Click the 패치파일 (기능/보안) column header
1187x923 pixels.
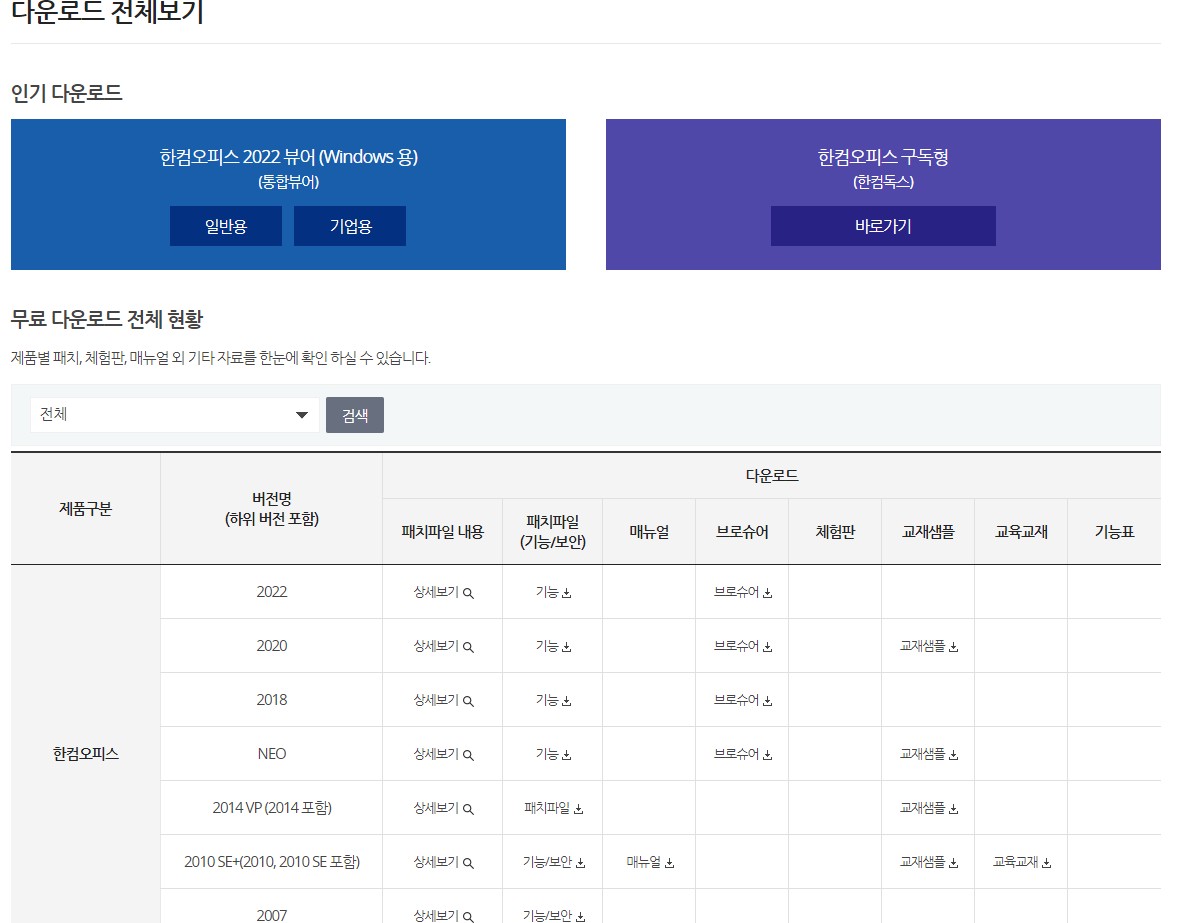(x=553, y=532)
